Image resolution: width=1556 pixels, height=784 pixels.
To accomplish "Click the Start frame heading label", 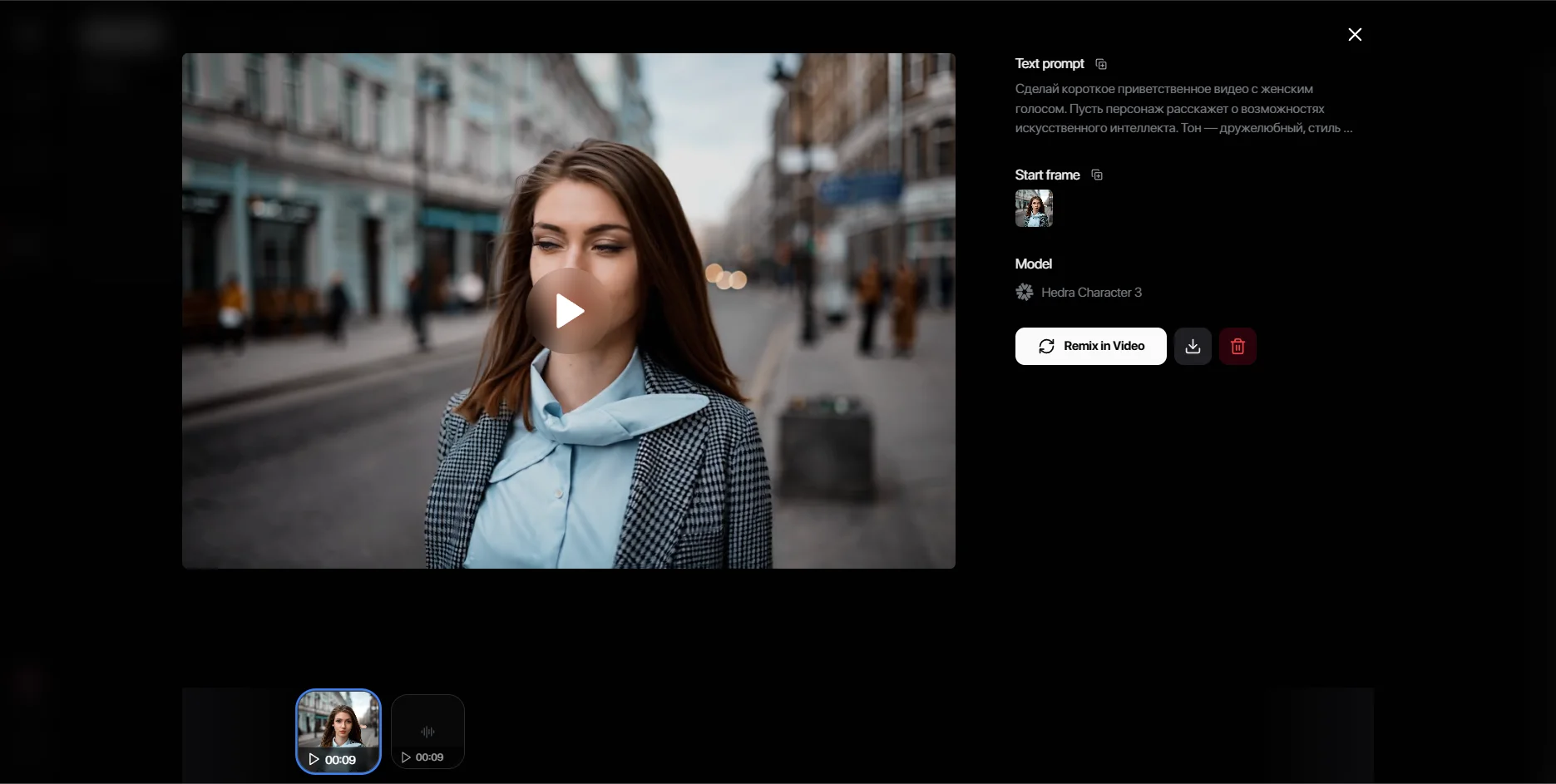I will tap(1047, 175).
